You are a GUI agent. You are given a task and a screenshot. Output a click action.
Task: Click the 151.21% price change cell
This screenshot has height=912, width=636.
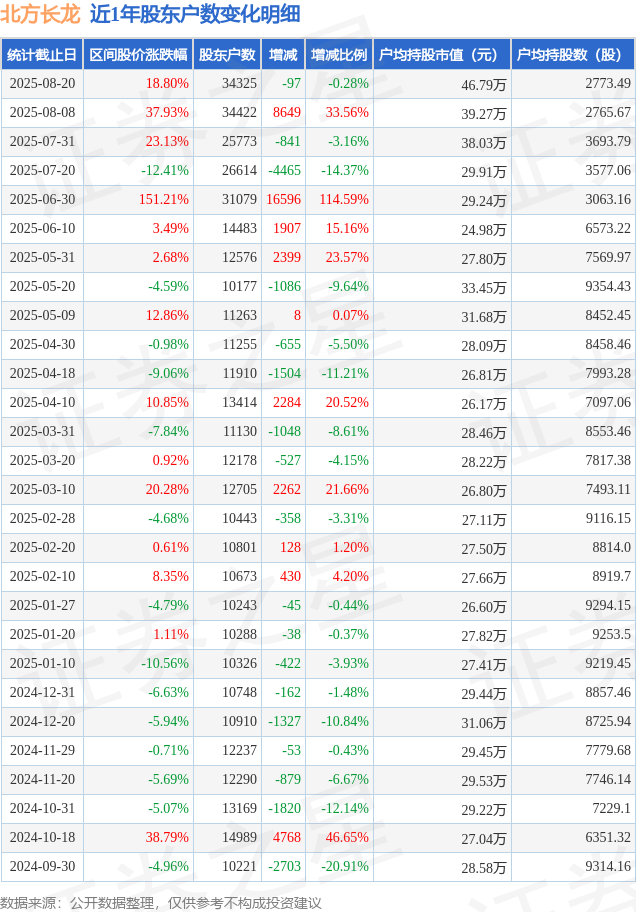tap(164, 200)
